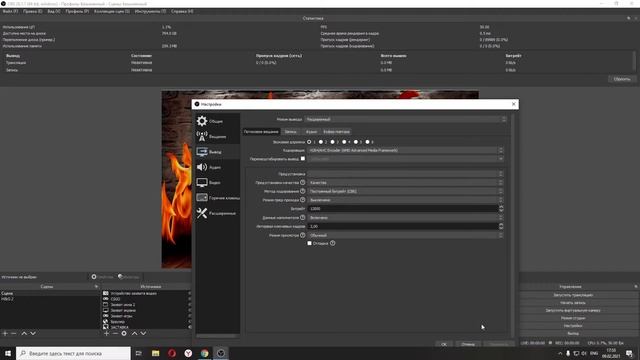This screenshot has width=640, height=360.
Task: Open source properties gear icon
Action: [x=124, y=333]
